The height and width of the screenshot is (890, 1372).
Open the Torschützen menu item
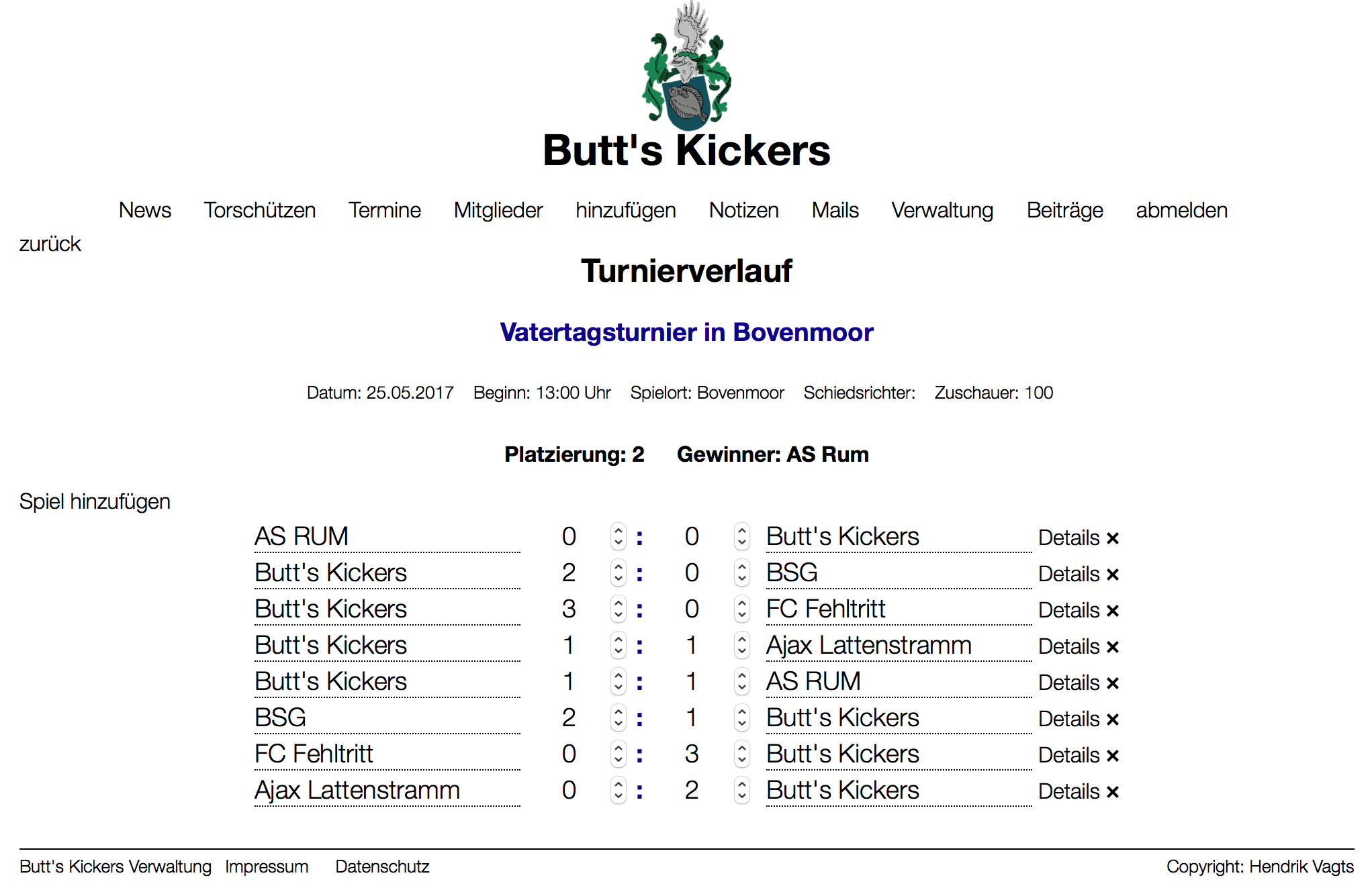[x=259, y=210]
